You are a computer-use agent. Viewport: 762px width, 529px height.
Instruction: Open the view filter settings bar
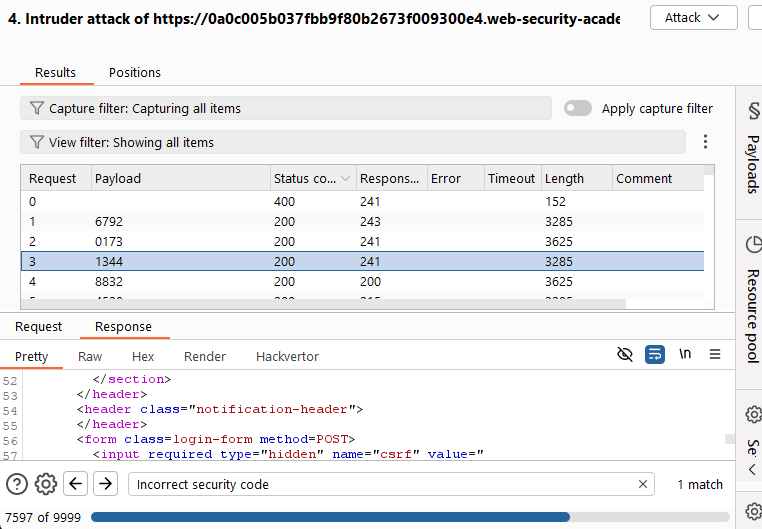[353, 142]
